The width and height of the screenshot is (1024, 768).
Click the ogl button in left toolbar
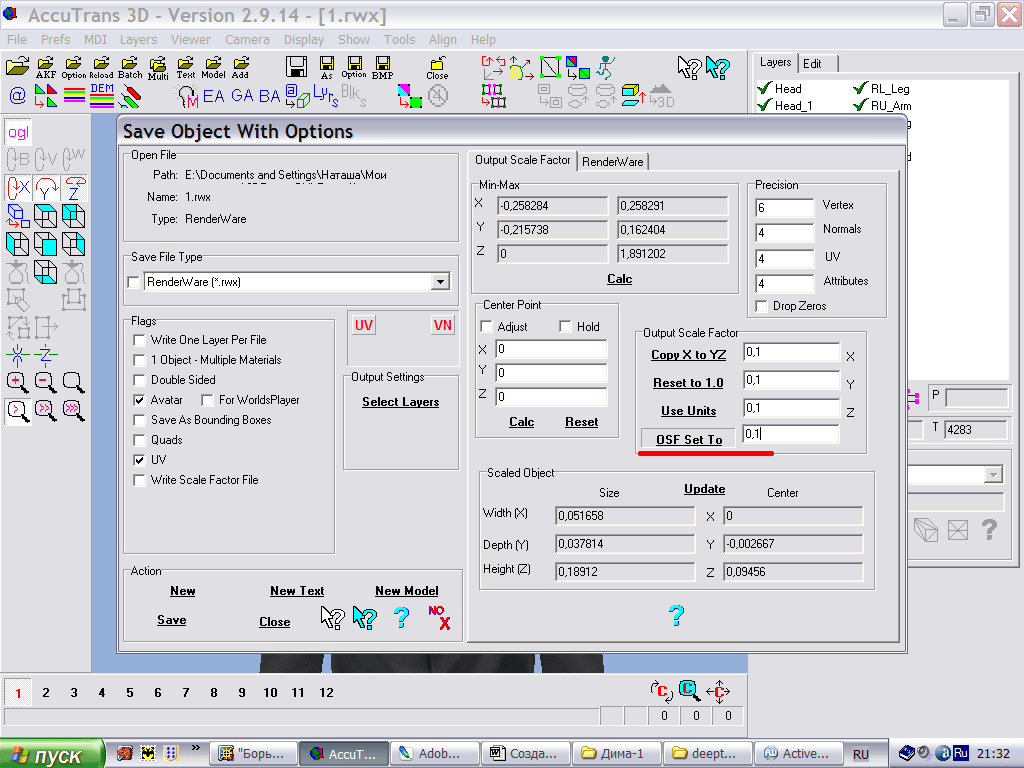(x=18, y=133)
